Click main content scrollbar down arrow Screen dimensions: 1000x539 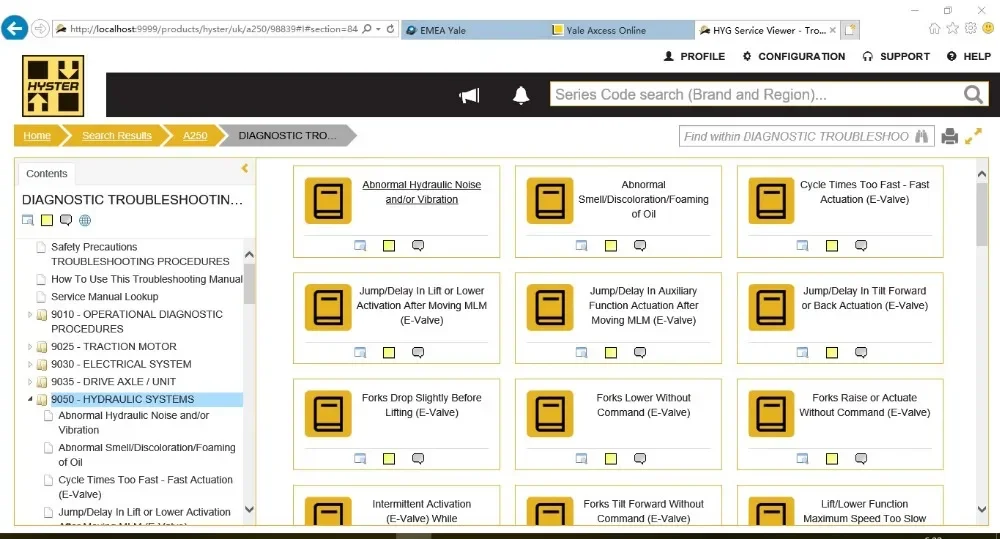tap(982, 509)
